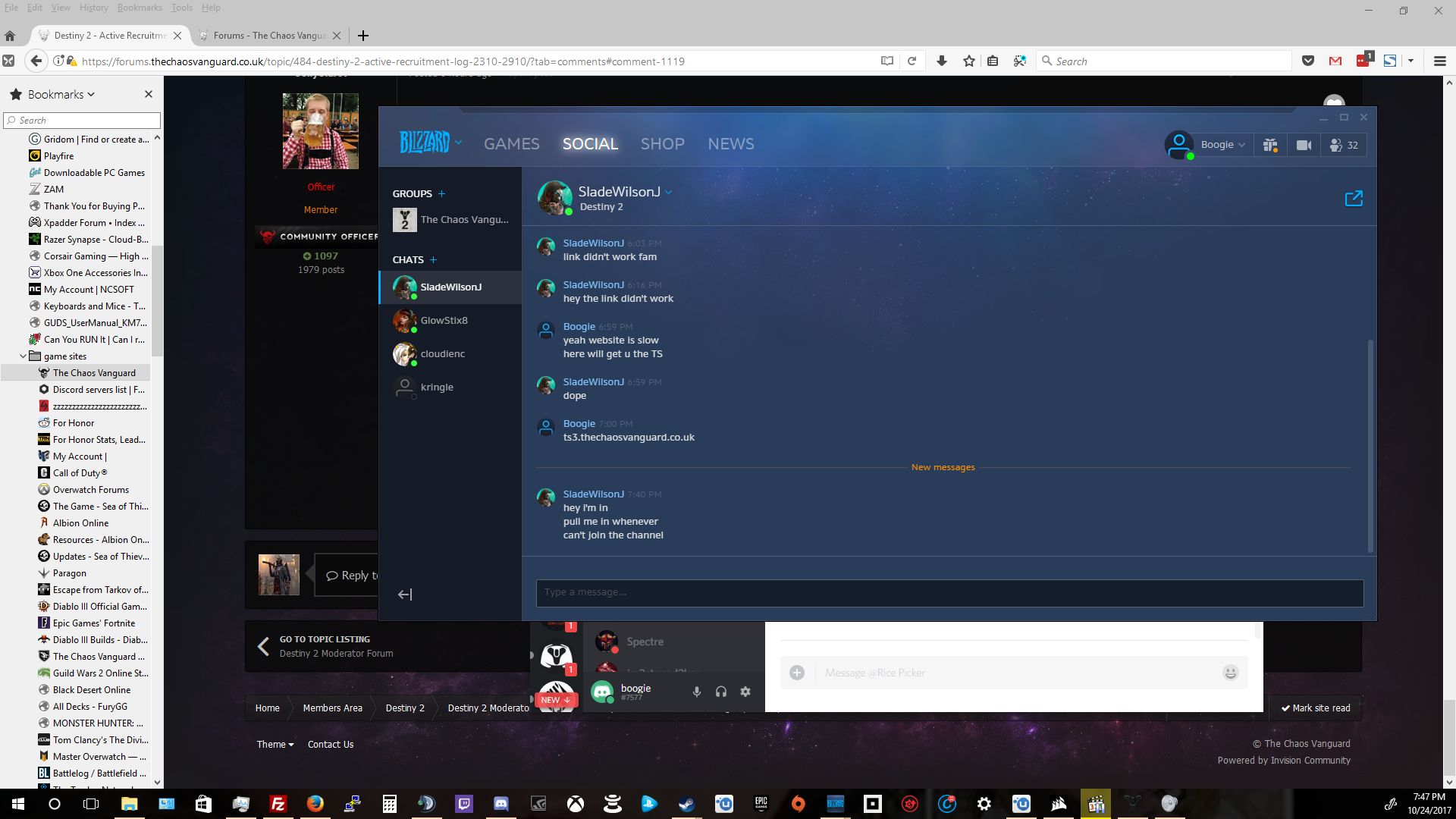Viewport: 1456px width, 819px height.
Task: Mute microphone in Discord panel
Action: coord(696,692)
